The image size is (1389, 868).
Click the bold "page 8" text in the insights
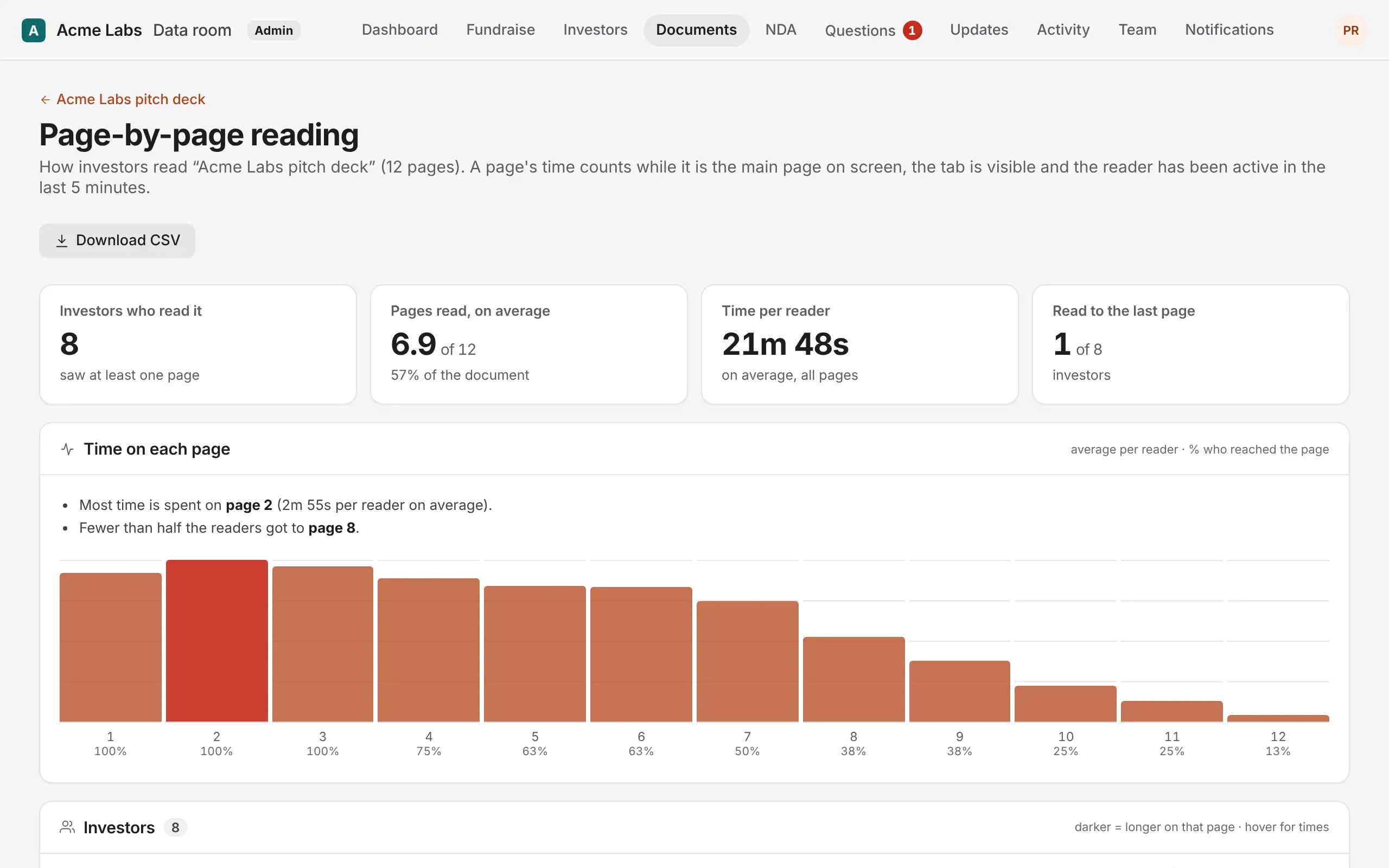point(331,528)
